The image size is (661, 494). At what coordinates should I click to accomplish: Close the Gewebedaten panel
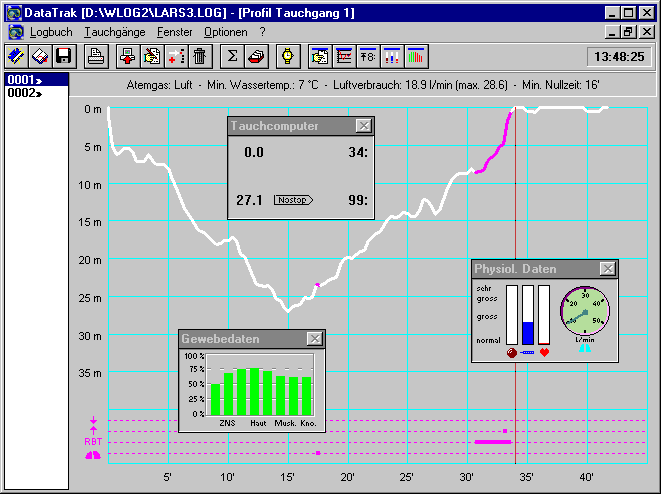point(314,339)
